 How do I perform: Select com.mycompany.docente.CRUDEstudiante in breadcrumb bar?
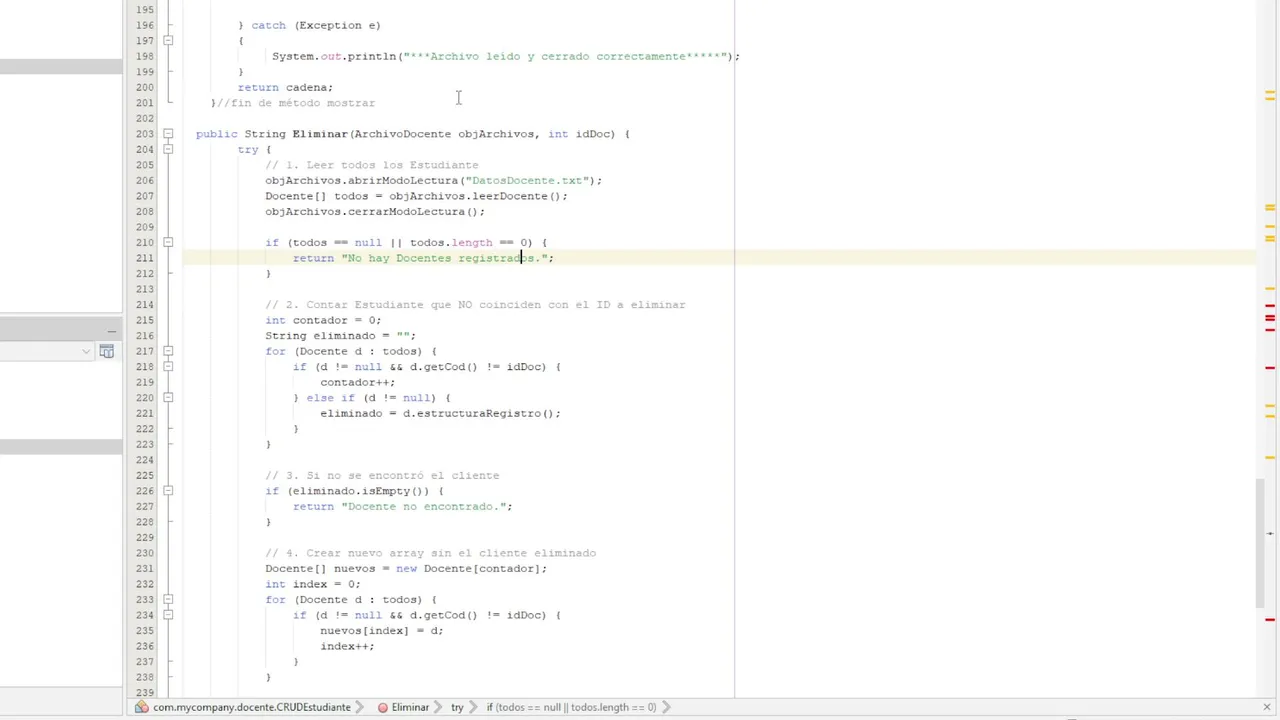(x=251, y=707)
